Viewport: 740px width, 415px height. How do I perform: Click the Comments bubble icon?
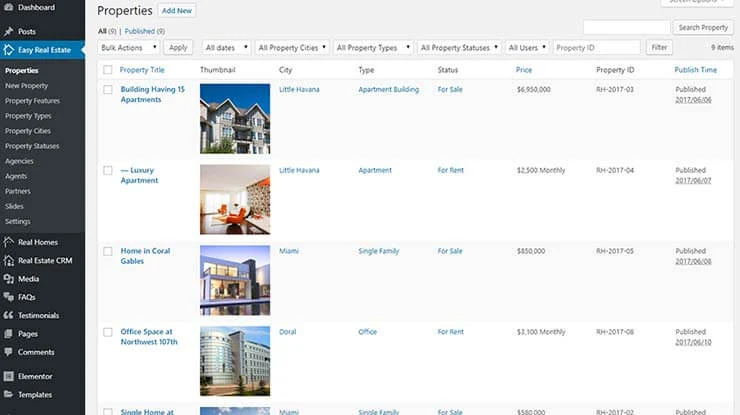tap(8, 352)
